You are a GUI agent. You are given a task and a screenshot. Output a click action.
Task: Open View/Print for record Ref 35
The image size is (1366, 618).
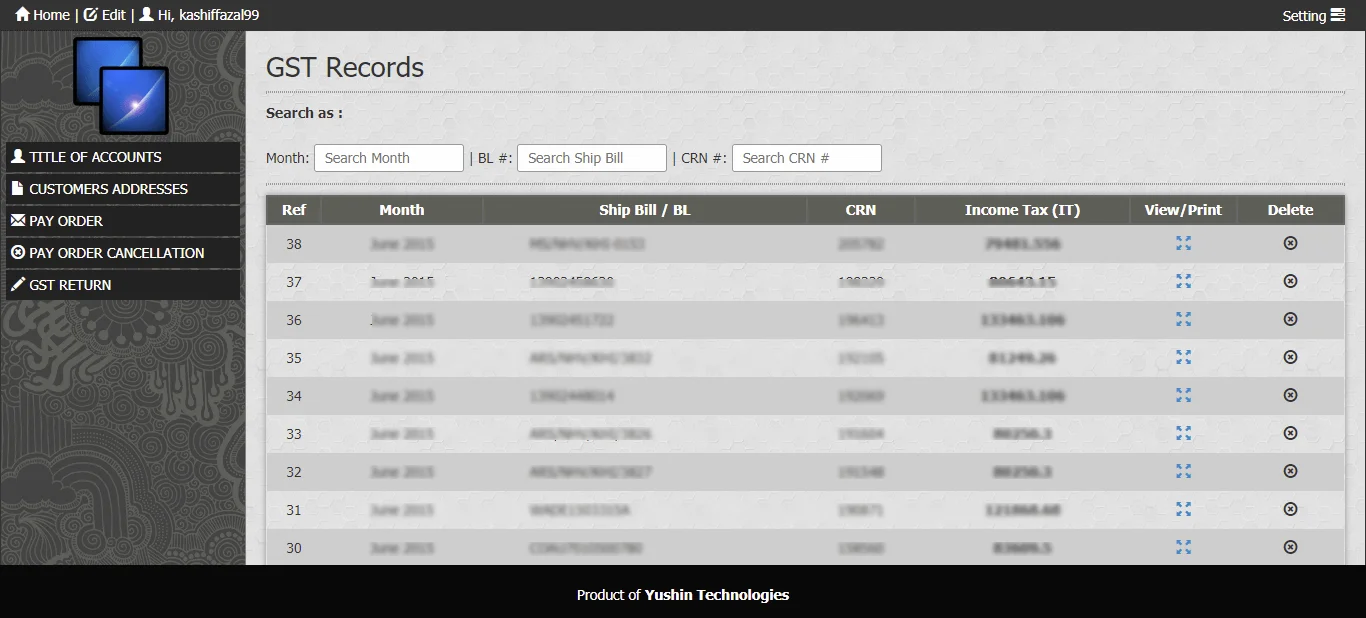1183,357
